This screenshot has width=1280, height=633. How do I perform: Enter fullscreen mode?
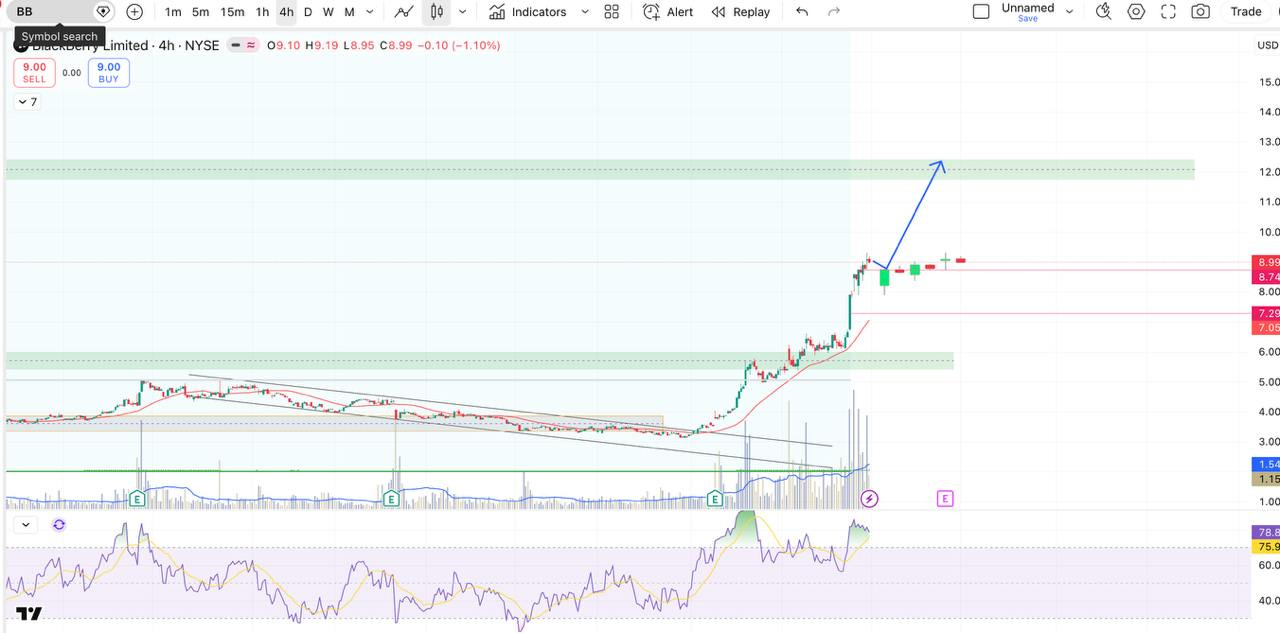1168,12
